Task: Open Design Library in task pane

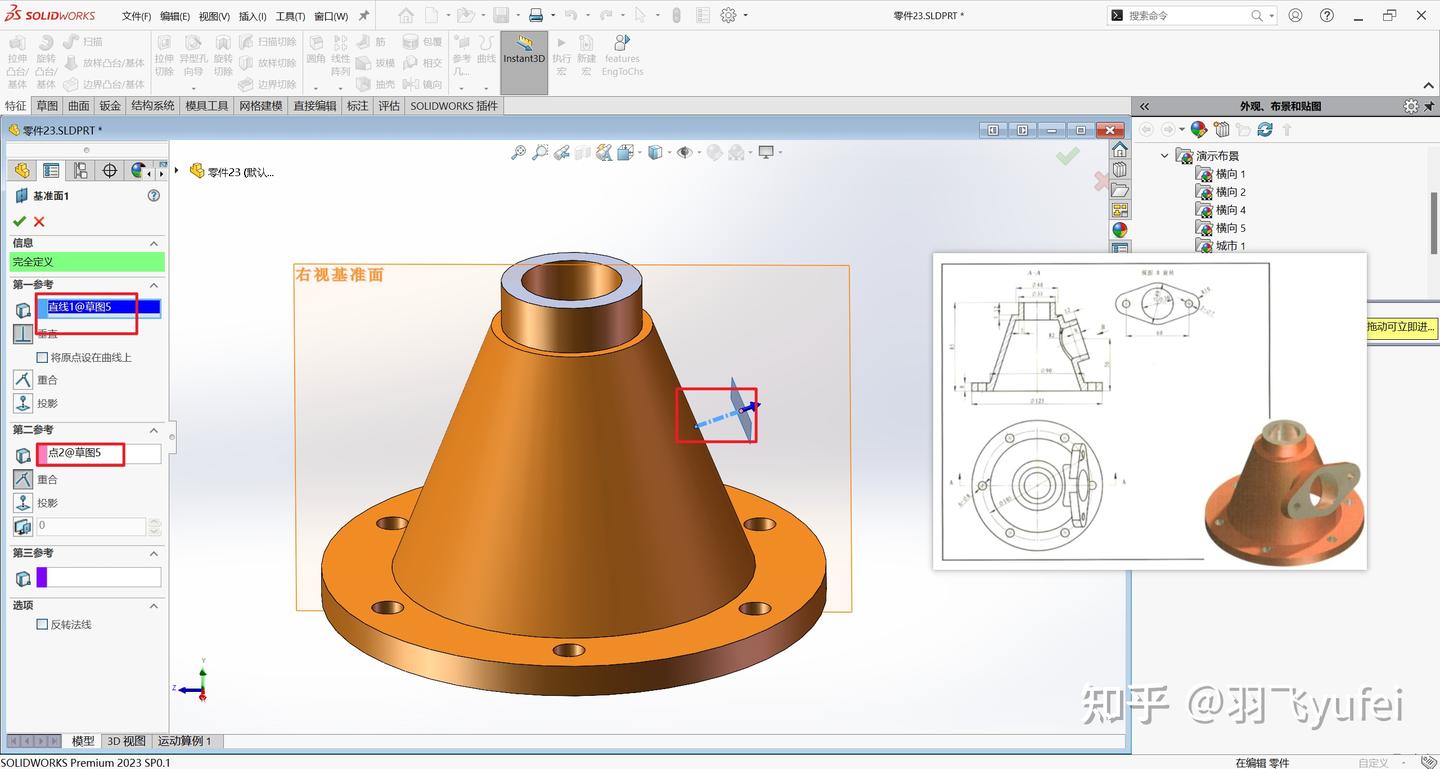Action: (1120, 170)
